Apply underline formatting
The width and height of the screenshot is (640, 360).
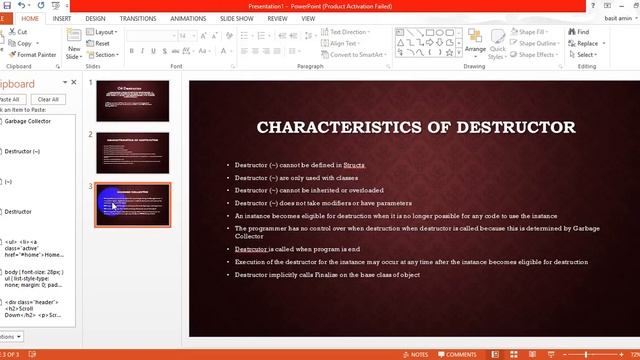click(153, 51)
